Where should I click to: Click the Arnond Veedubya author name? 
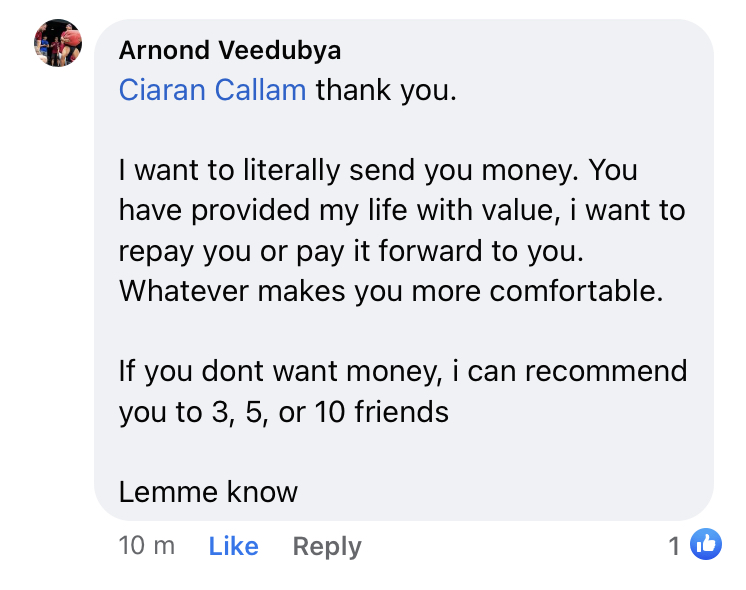point(230,50)
